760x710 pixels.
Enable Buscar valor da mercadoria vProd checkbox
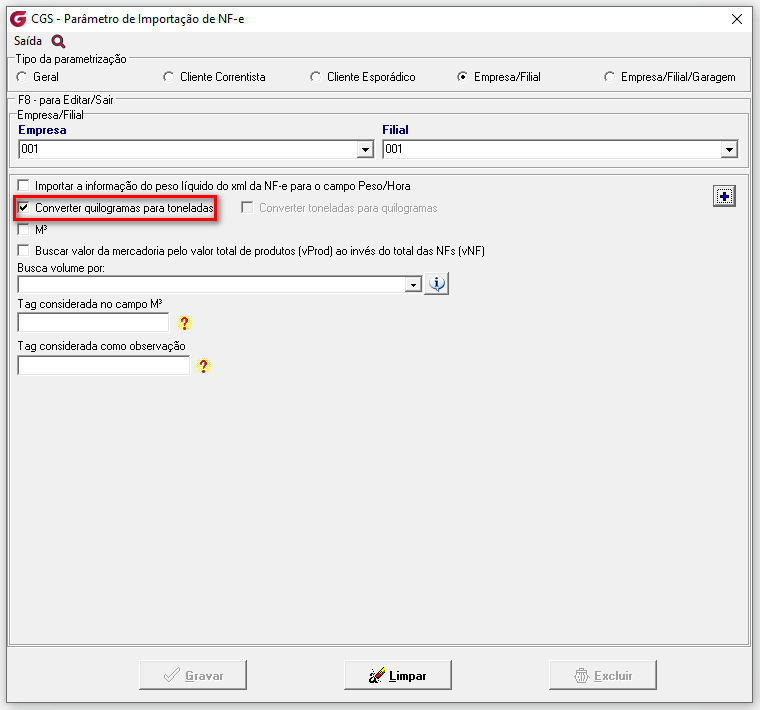pyautogui.click(x=23, y=251)
